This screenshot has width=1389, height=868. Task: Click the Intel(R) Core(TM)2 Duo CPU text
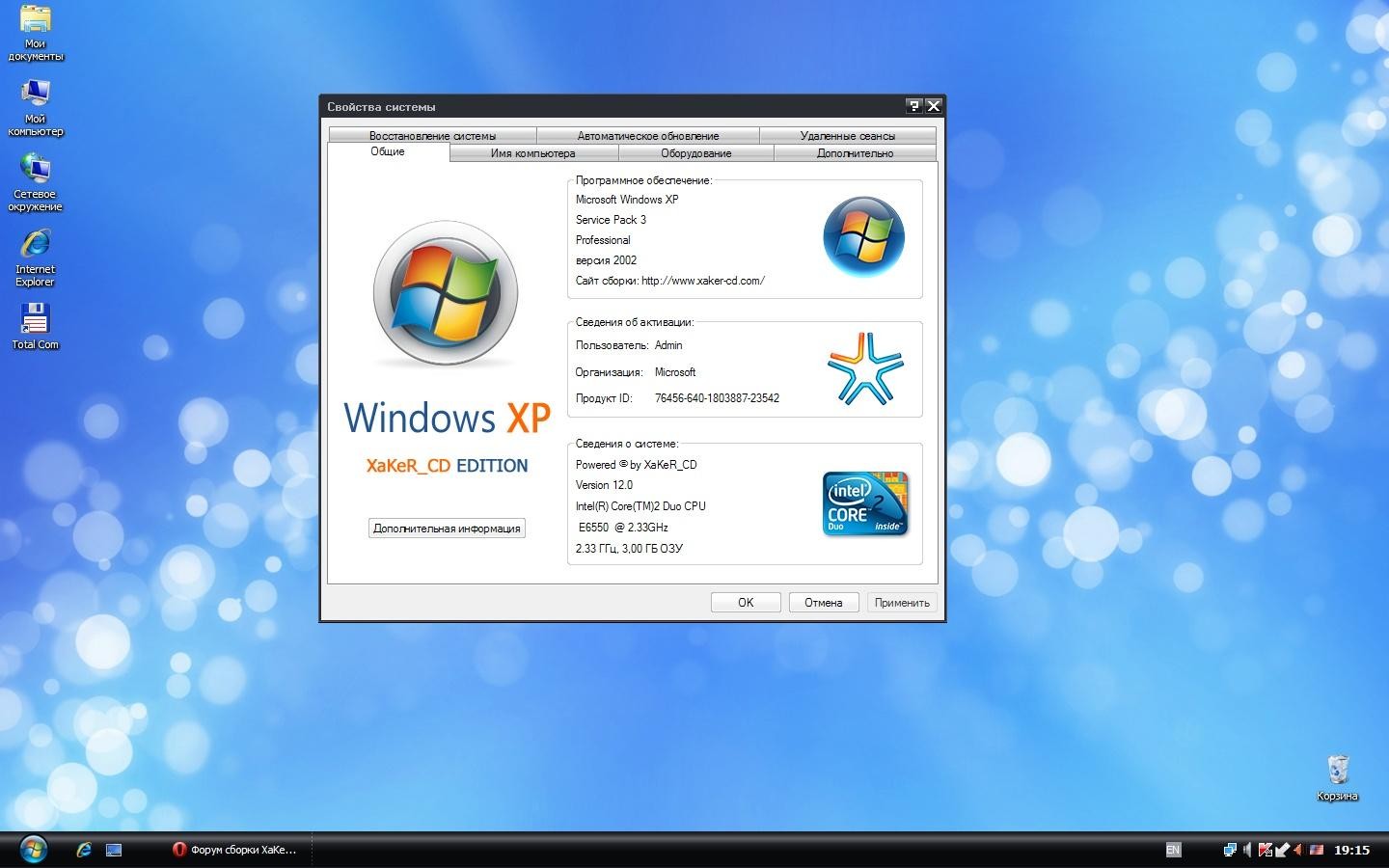[640, 506]
